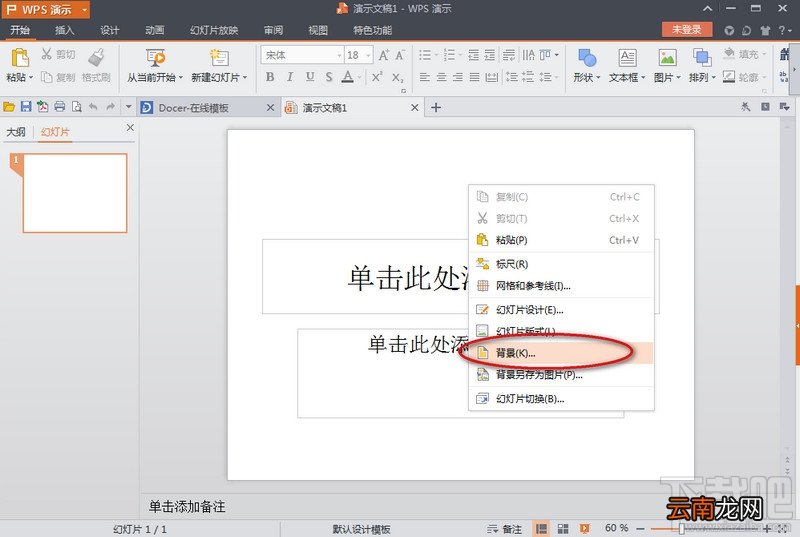This screenshot has height=537, width=800.
Task: Click the distributed alignment icon
Action: tap(492, 78)
